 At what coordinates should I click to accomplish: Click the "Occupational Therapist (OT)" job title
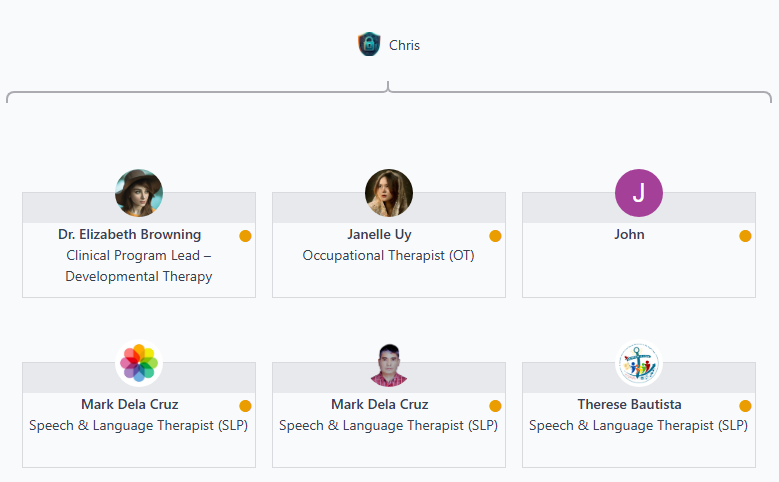(x=389, y=256)
